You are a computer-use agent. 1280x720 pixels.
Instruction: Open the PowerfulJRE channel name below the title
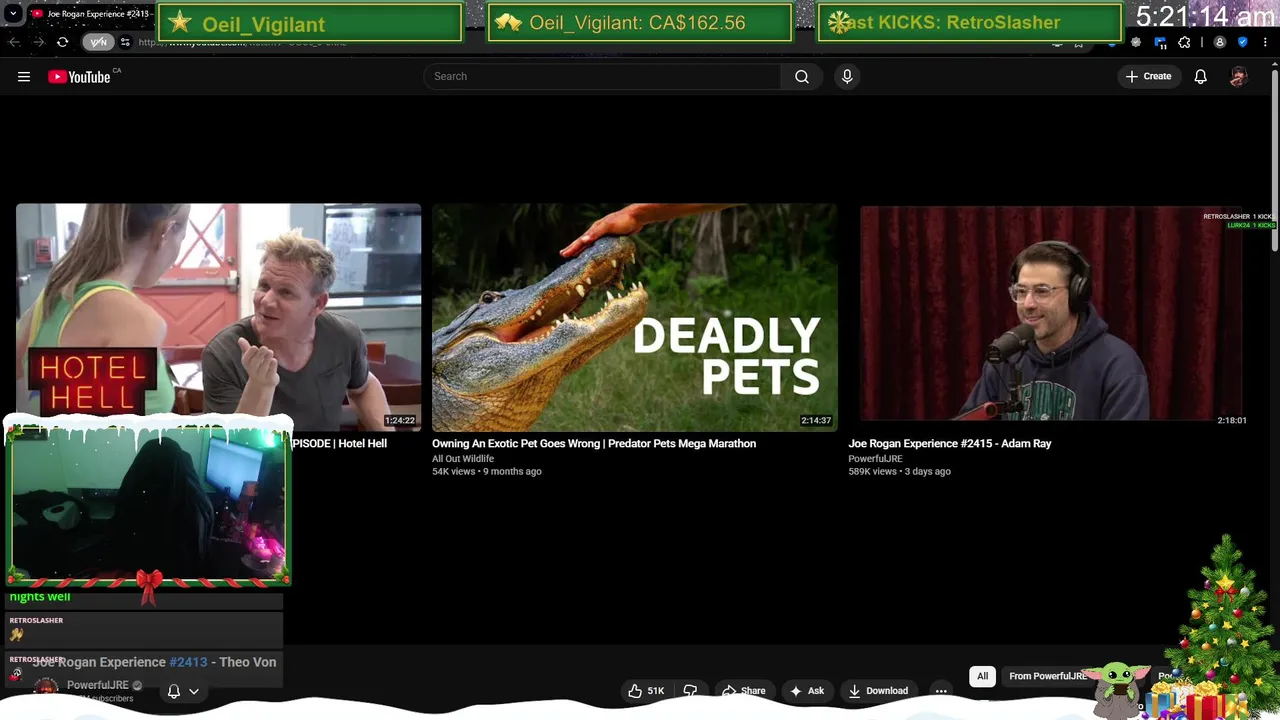[98, 686]
